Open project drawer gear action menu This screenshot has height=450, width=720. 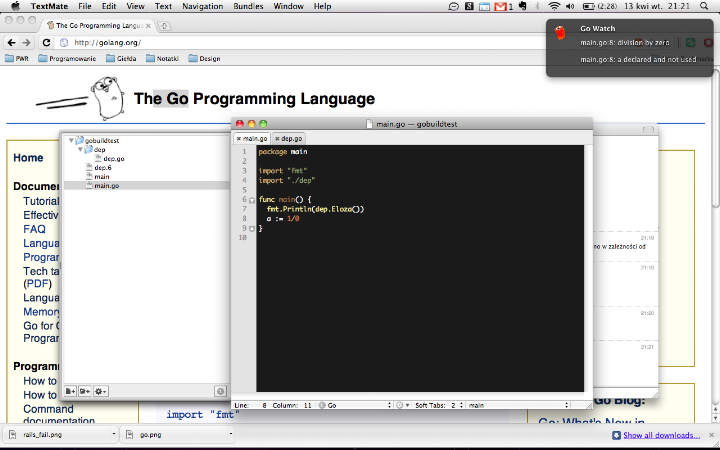click(x=101, y=391)
